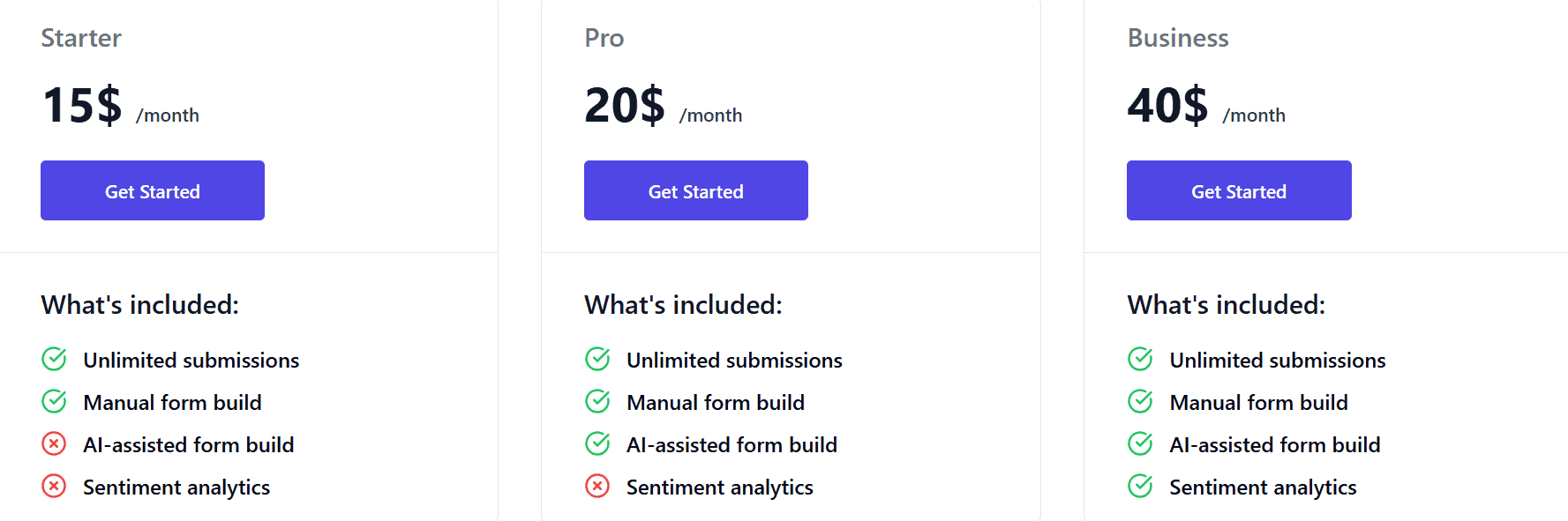This screenshot has height=521, width=1568.
Task: Click the green check beside Pro's AI-assisted form build
Action: [597, 444]
